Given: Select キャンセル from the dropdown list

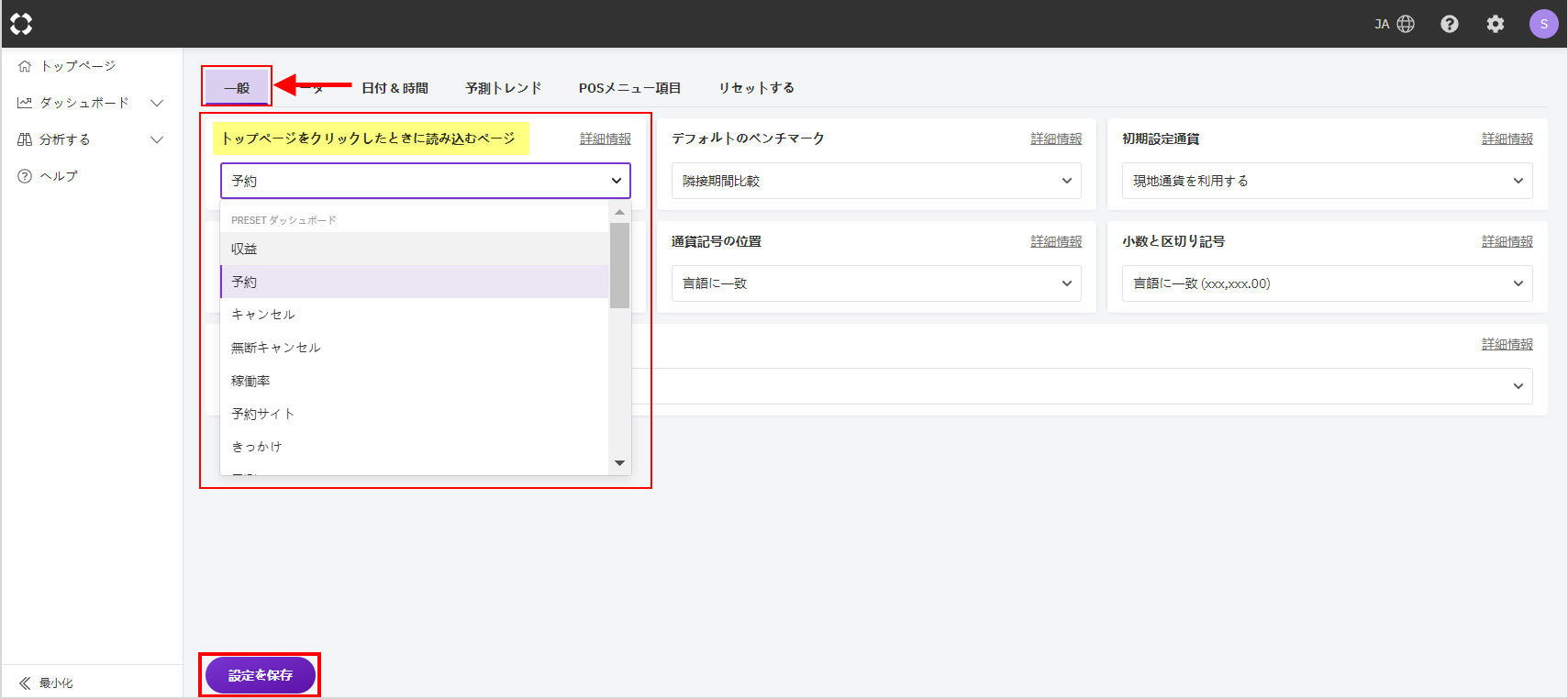Looking at the screenshot, I should pos(415,315).
